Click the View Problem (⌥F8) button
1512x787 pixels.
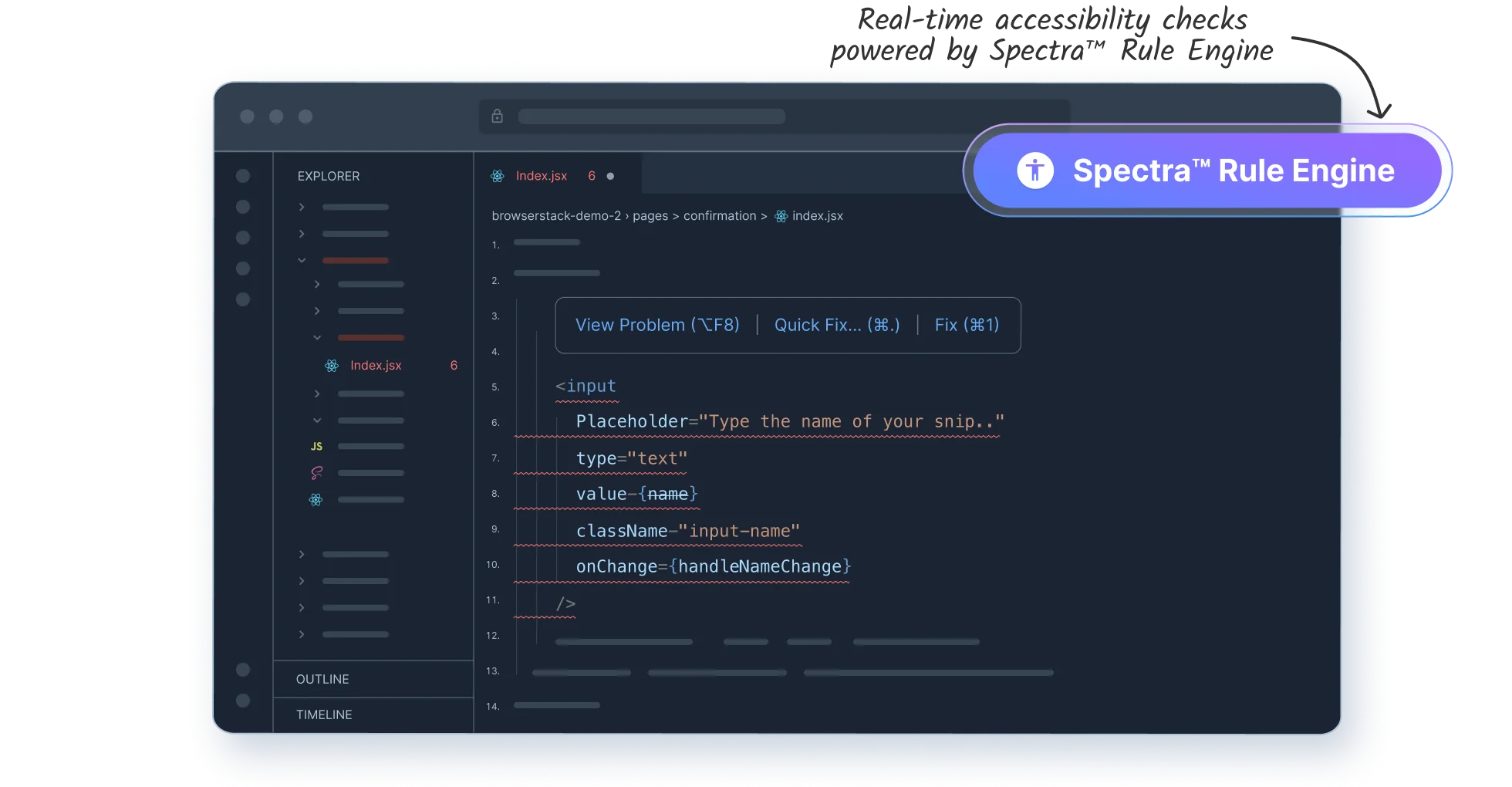(656, 325)
